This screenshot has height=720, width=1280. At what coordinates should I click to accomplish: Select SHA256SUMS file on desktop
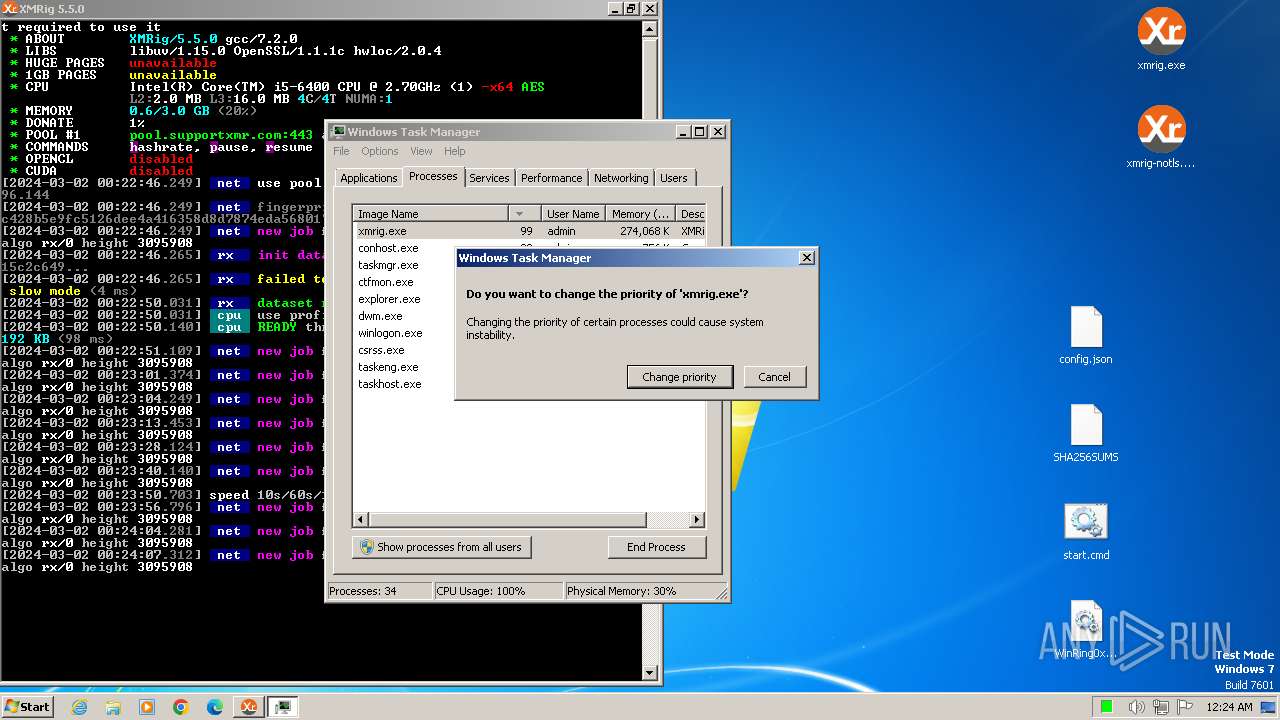(x=1086, y=434)
